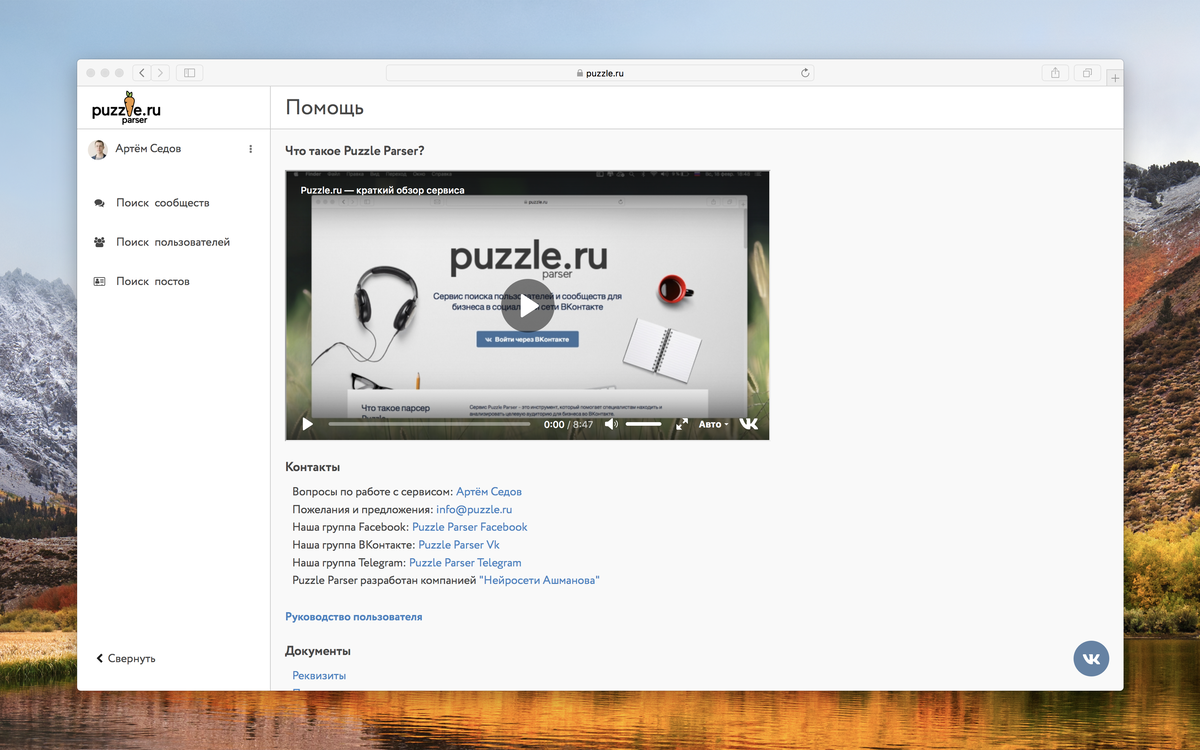Show all tabs in Safari
The width and height of the screenshot is (1200, 750).
pos(1087,73)
